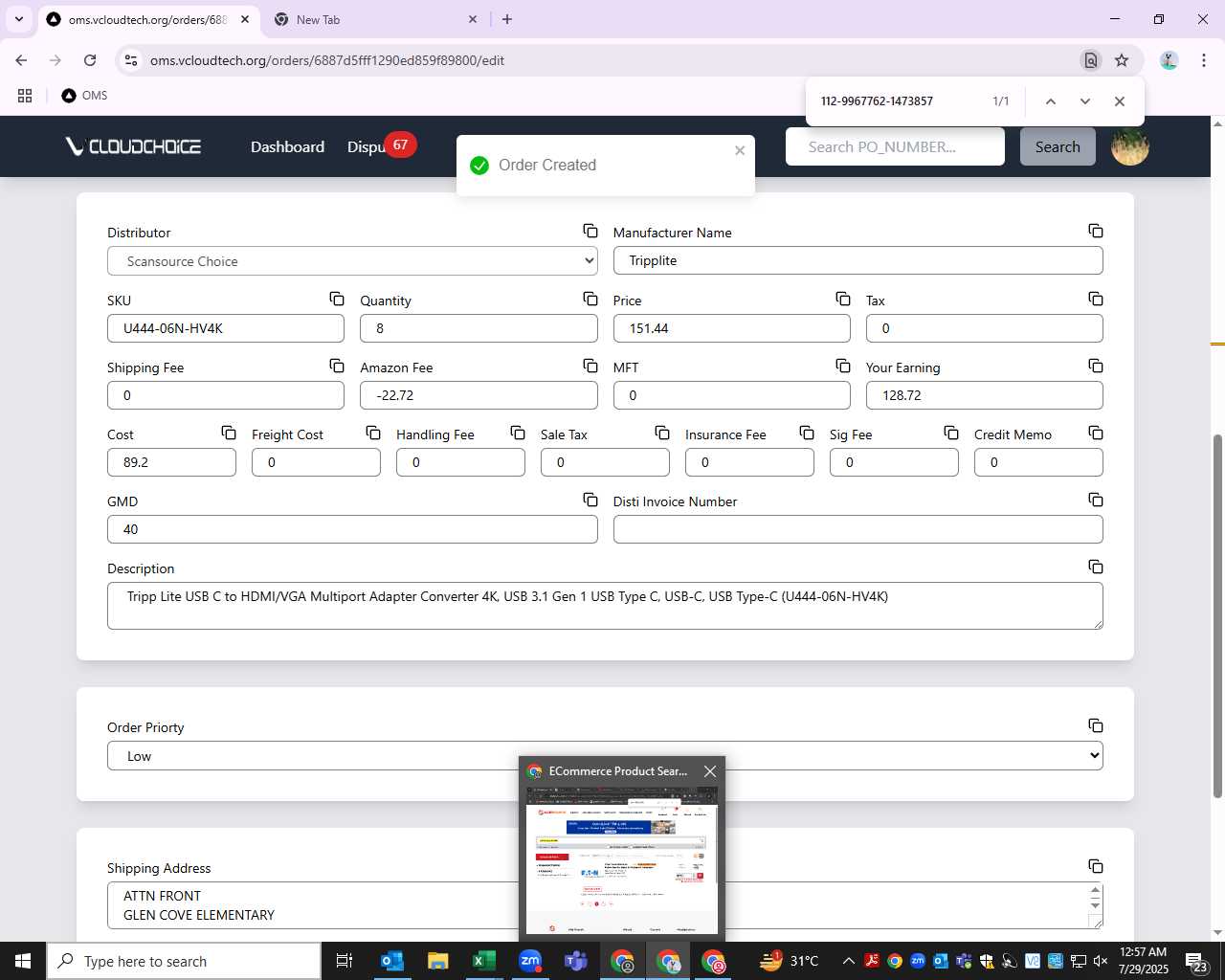Viewport: 1225px width, 980px height.
Task: Open the user profile avatar
Action: (x=1130, y=146)
